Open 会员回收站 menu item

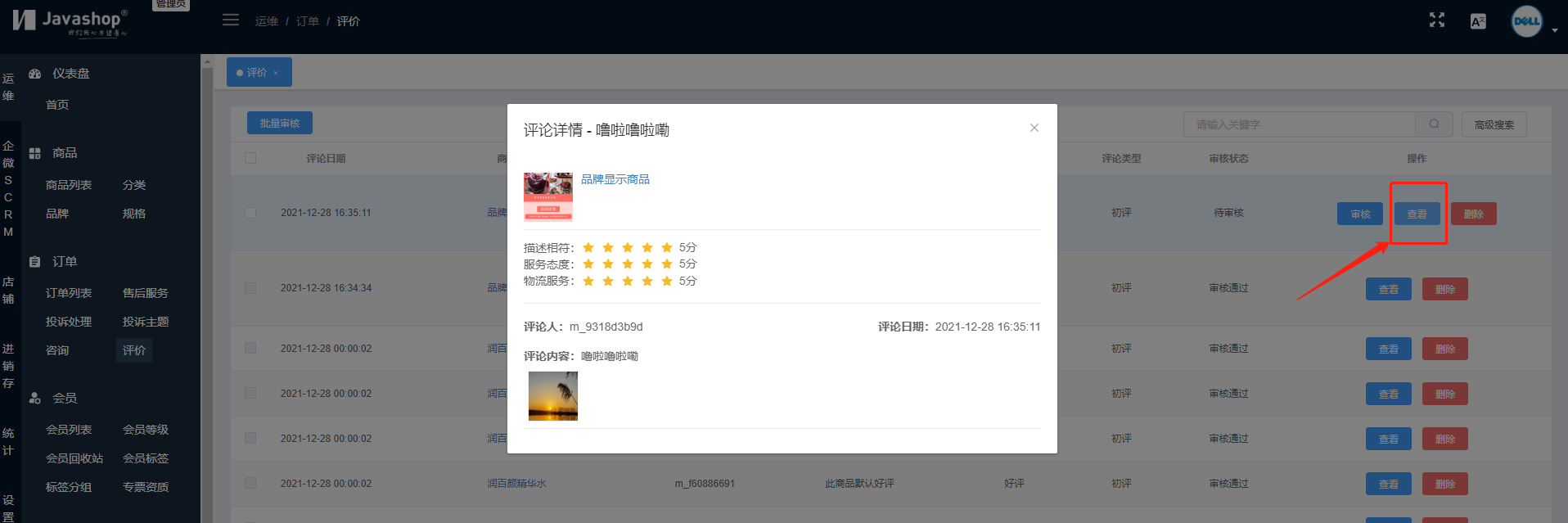(x=74, y=458)
